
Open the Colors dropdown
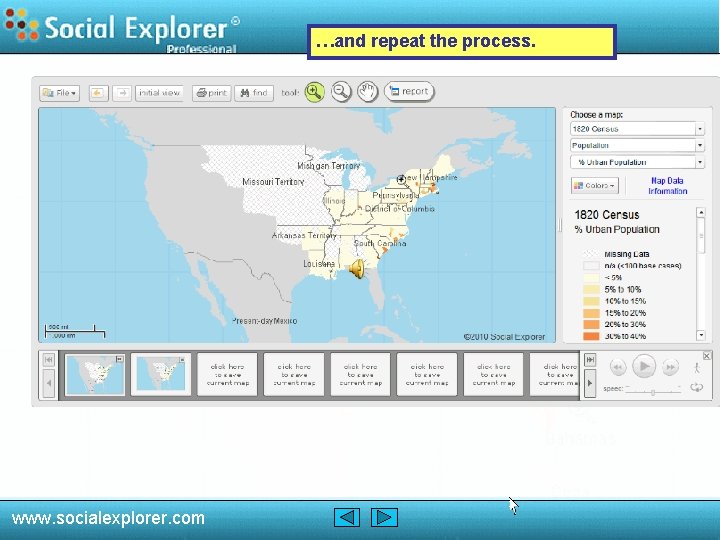(x=595, y=186)
